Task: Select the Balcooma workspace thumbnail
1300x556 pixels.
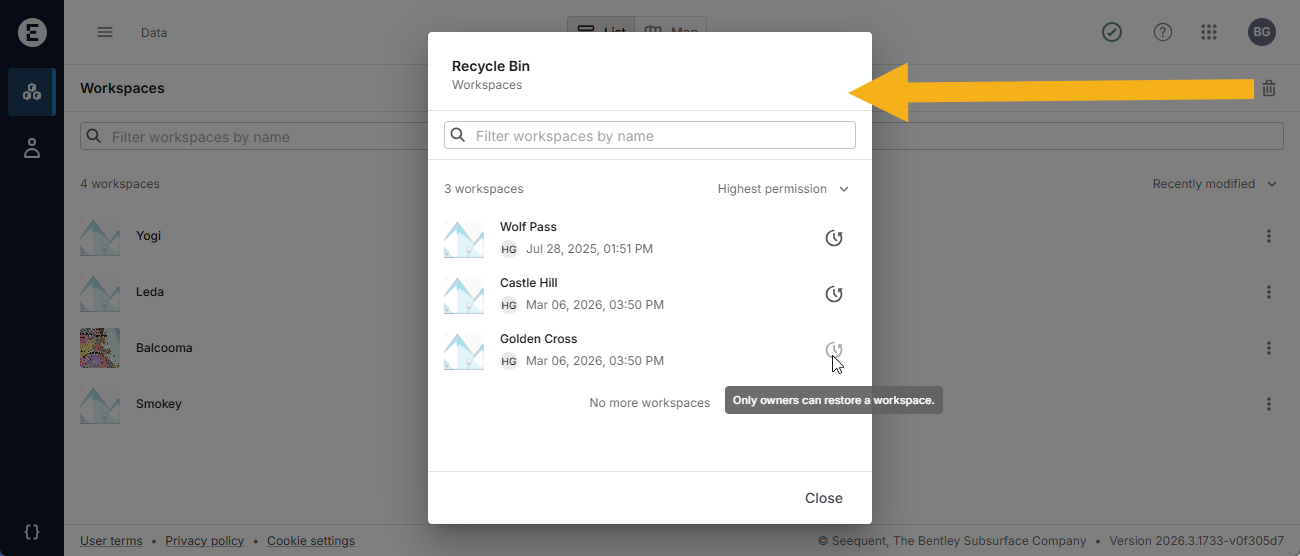Action: [100, 348]
